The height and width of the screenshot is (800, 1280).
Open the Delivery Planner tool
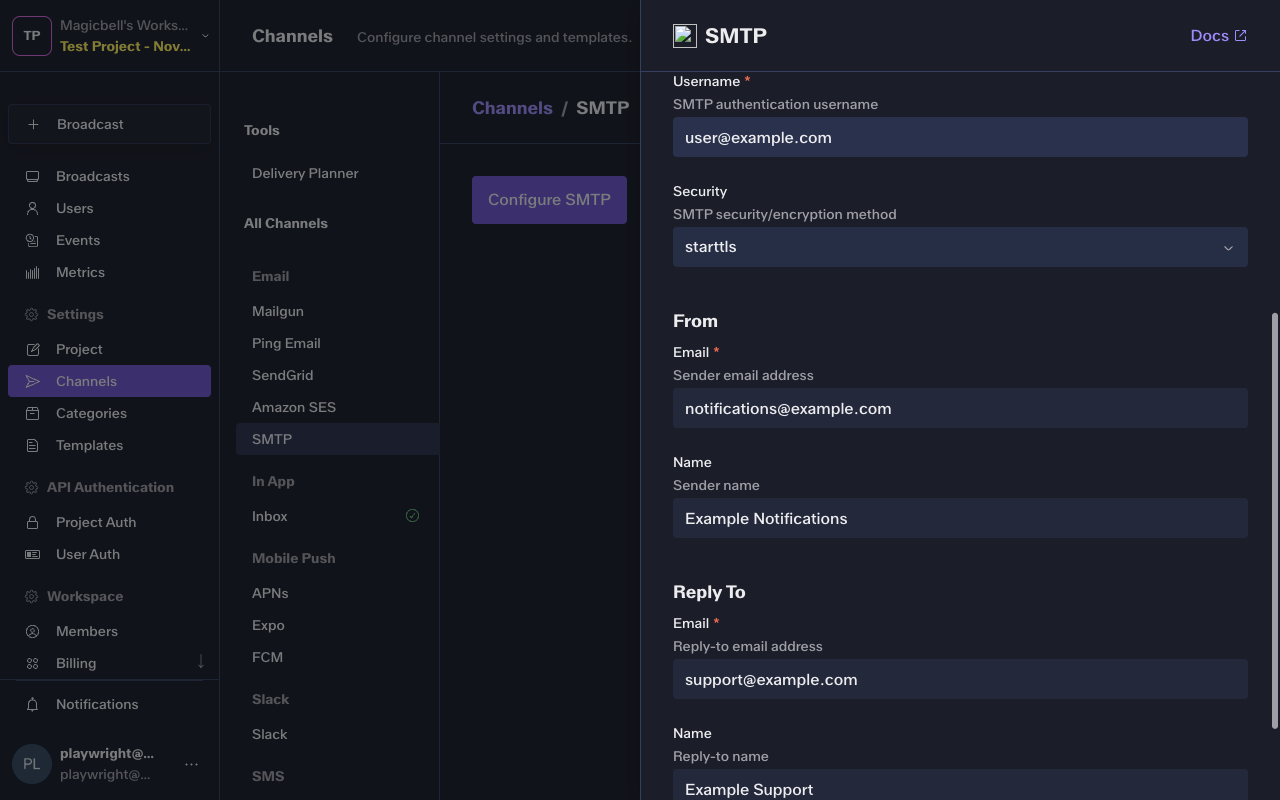[305, 173]
